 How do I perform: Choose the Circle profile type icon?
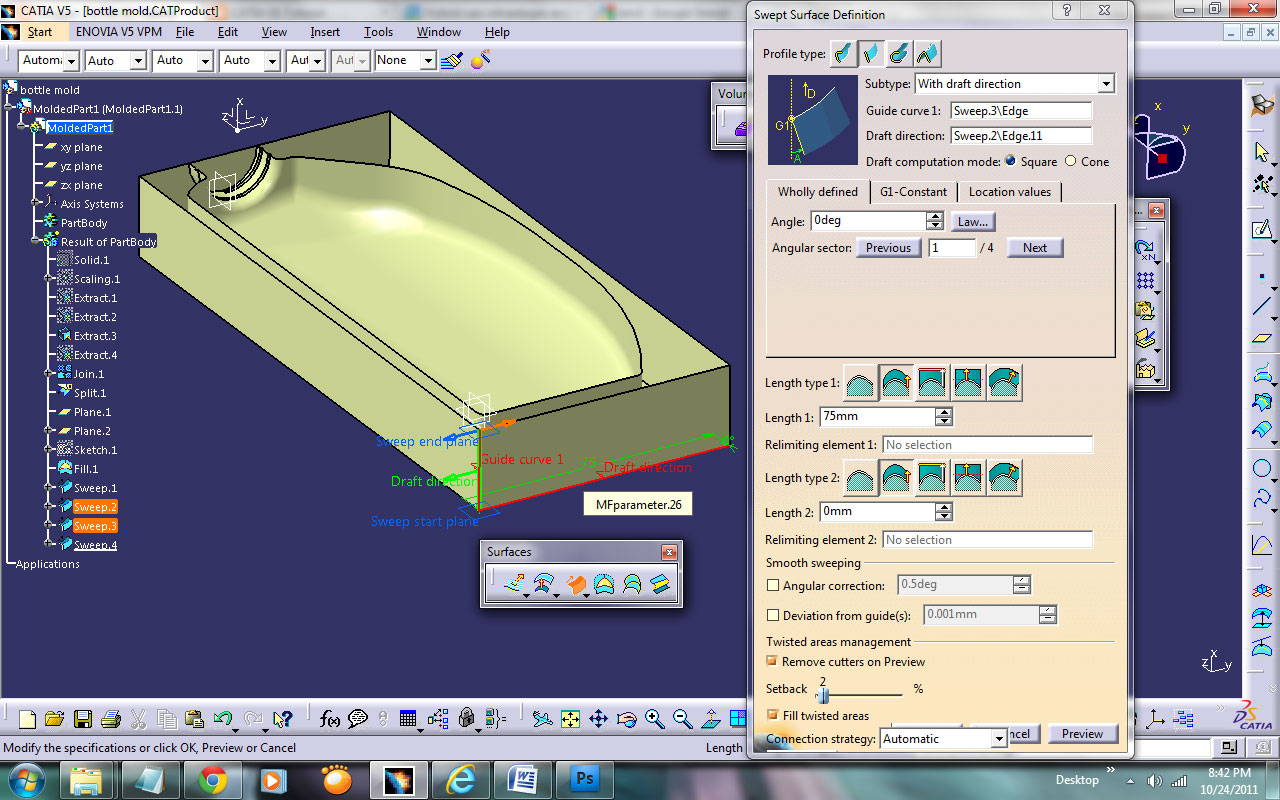899,53
